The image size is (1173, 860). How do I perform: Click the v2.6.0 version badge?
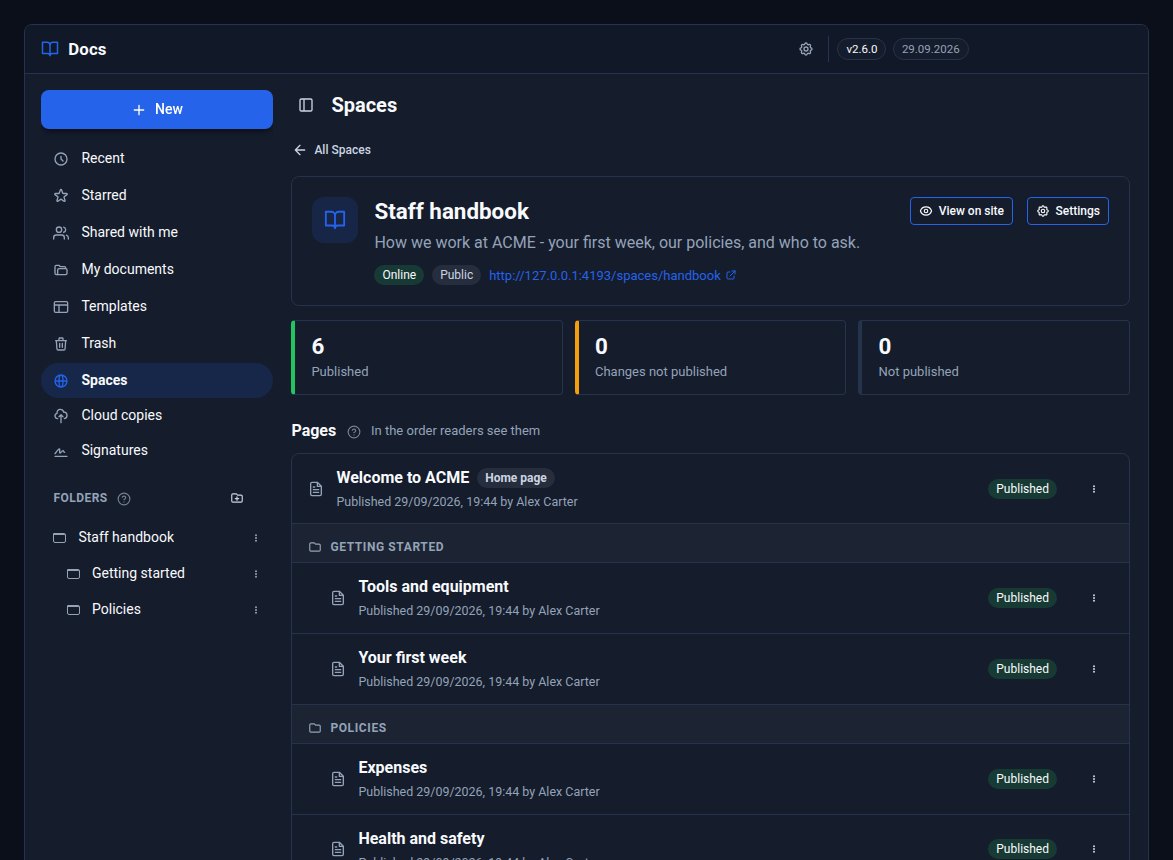pos(862,49)
